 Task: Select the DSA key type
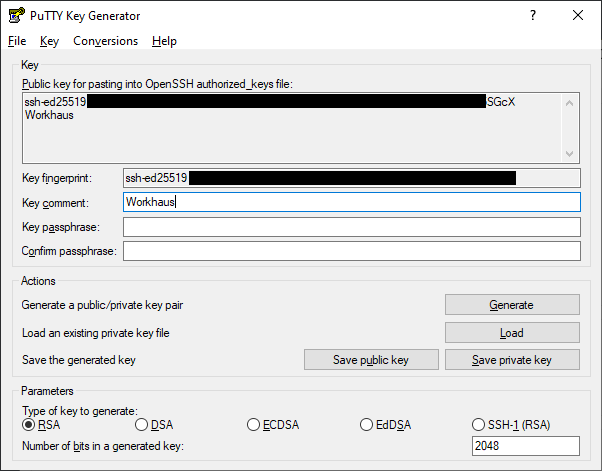pyautogui.click(x=154, y=425)
